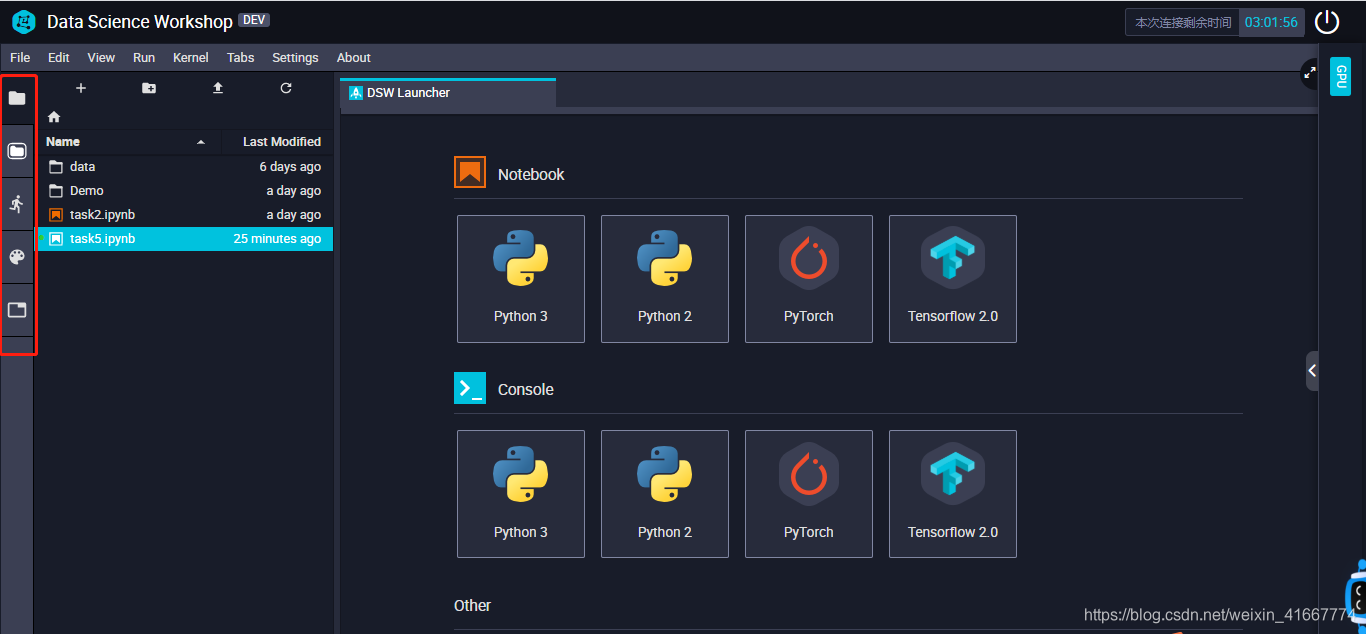Start Python 2 console

tap(665, 494)
